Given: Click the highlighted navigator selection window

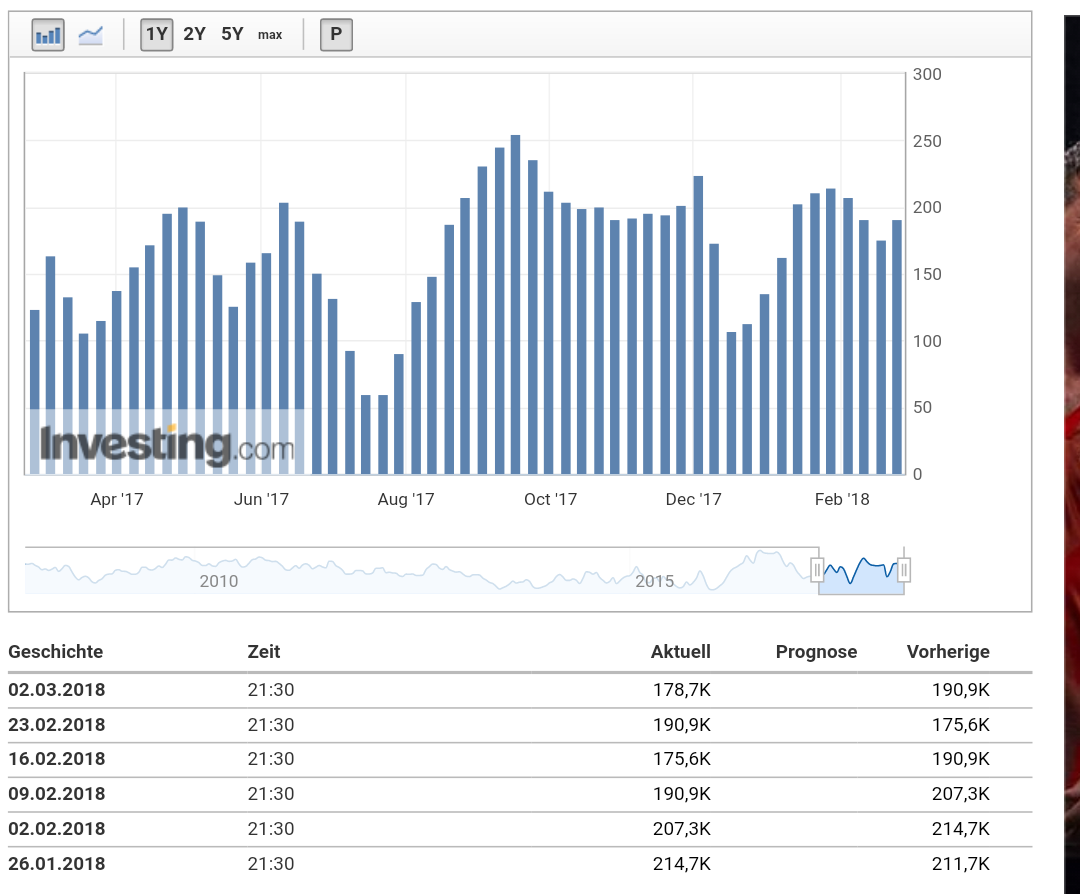Looking at the screenshot, I should (x=861, y=571).
